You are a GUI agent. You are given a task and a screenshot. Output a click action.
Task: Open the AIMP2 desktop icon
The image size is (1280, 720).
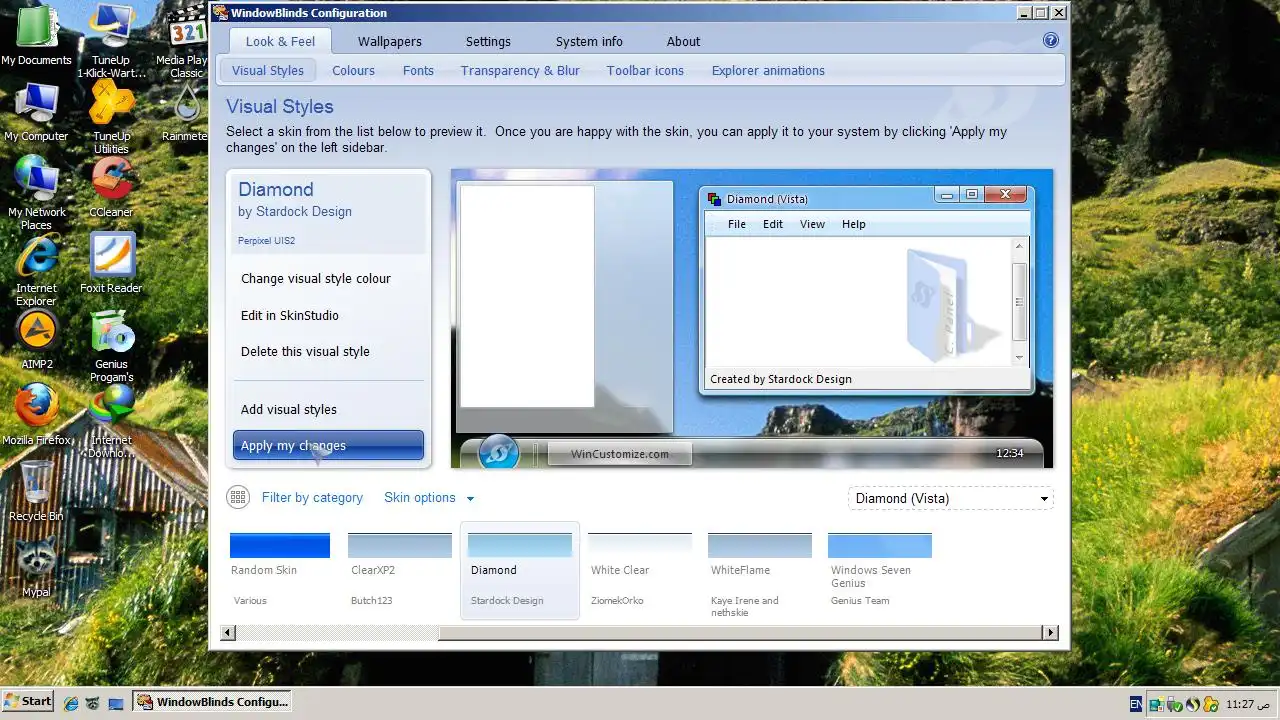click(x=36, y=339)
